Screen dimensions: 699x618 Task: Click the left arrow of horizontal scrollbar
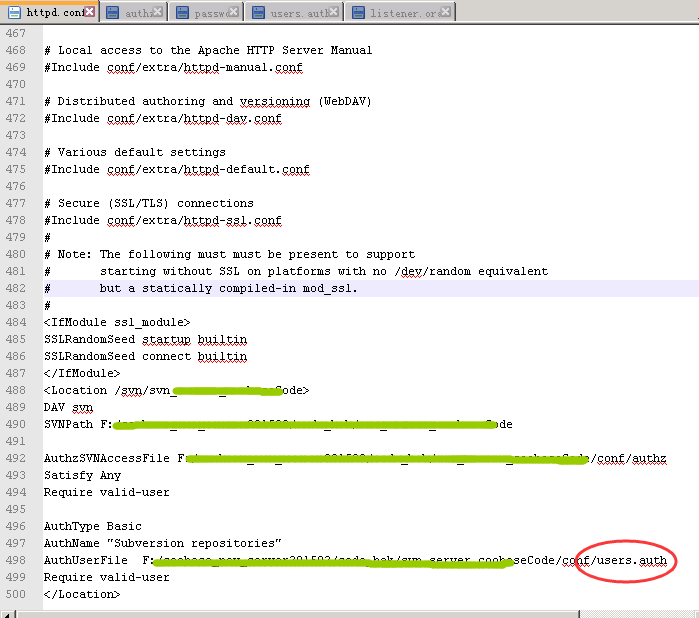(8, 614)
